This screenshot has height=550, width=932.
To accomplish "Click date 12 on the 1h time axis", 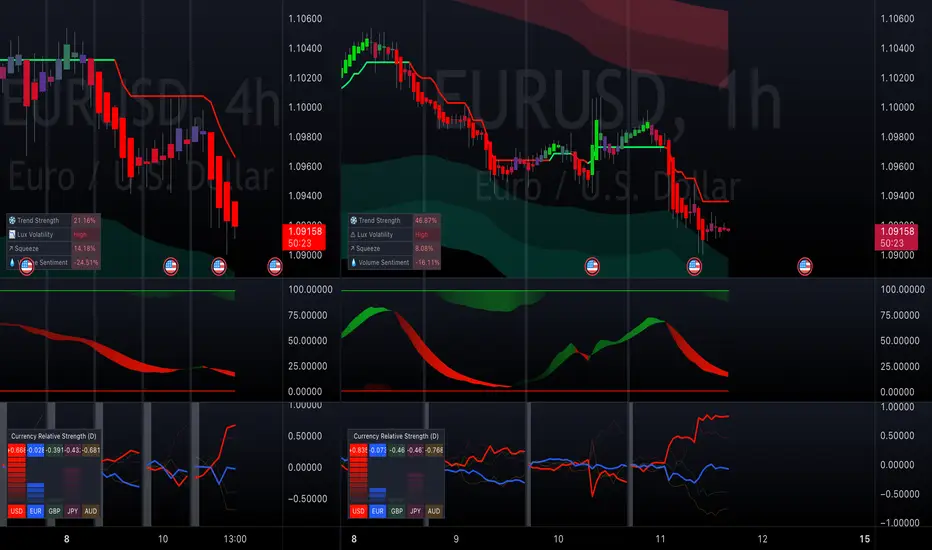I will (763, 539).
